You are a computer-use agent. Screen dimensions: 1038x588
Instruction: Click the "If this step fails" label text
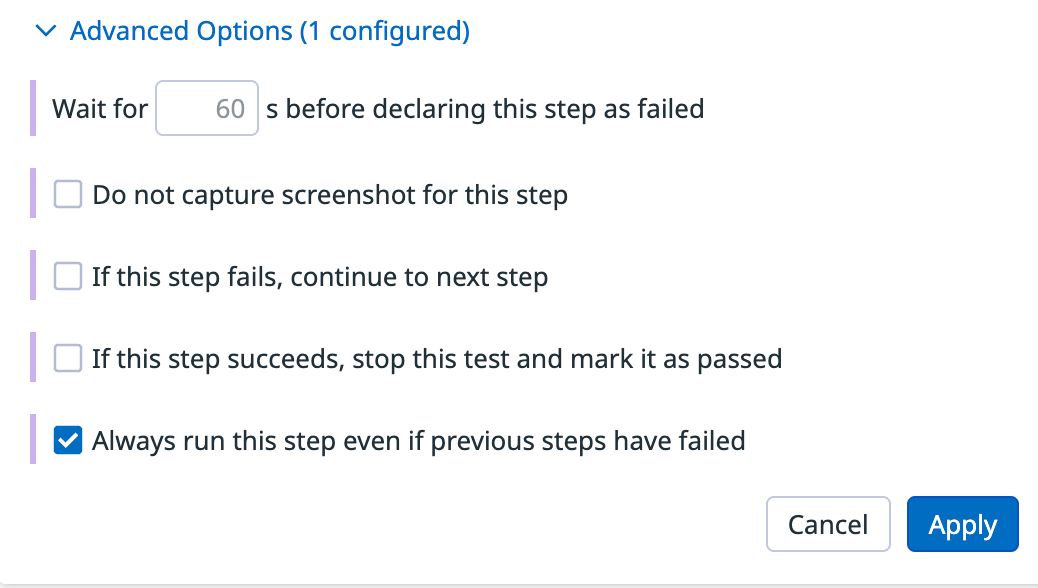320,276
